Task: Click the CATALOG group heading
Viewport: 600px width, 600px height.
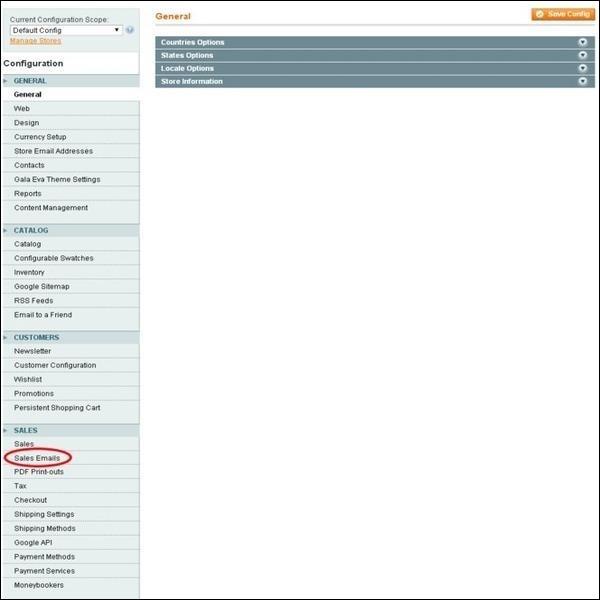Action: [31, 230]
